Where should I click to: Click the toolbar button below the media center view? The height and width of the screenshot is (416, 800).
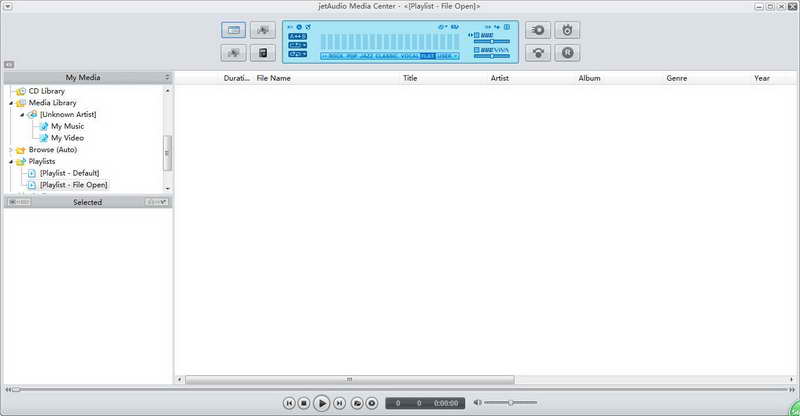(x=234, y=53)
